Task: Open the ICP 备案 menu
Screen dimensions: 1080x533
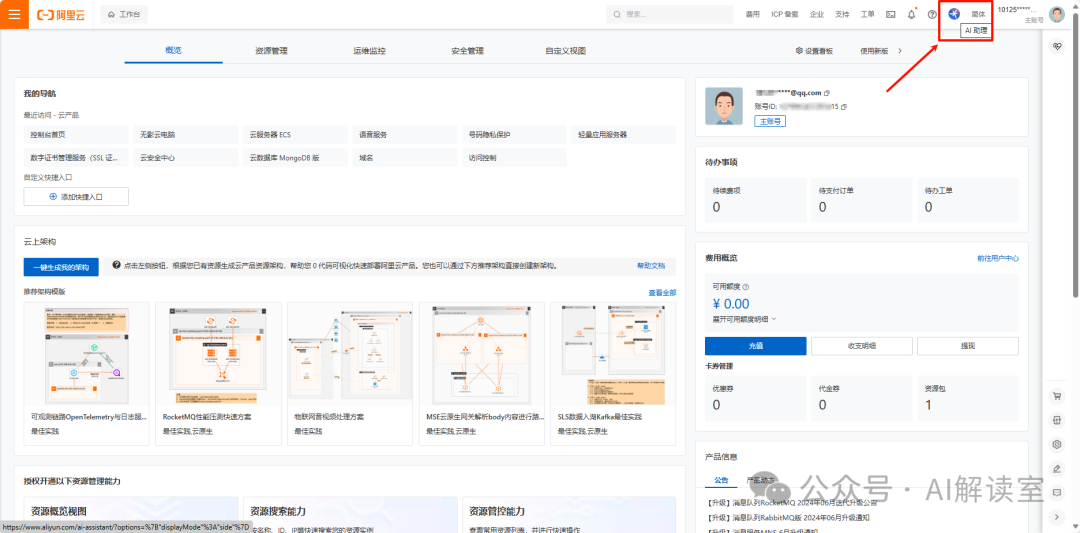Action: 785,14
